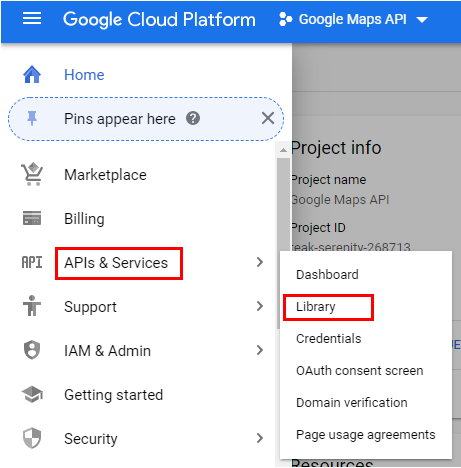
Task: Click the pushpin icon in pins banner
Action: tap(32, 118)
